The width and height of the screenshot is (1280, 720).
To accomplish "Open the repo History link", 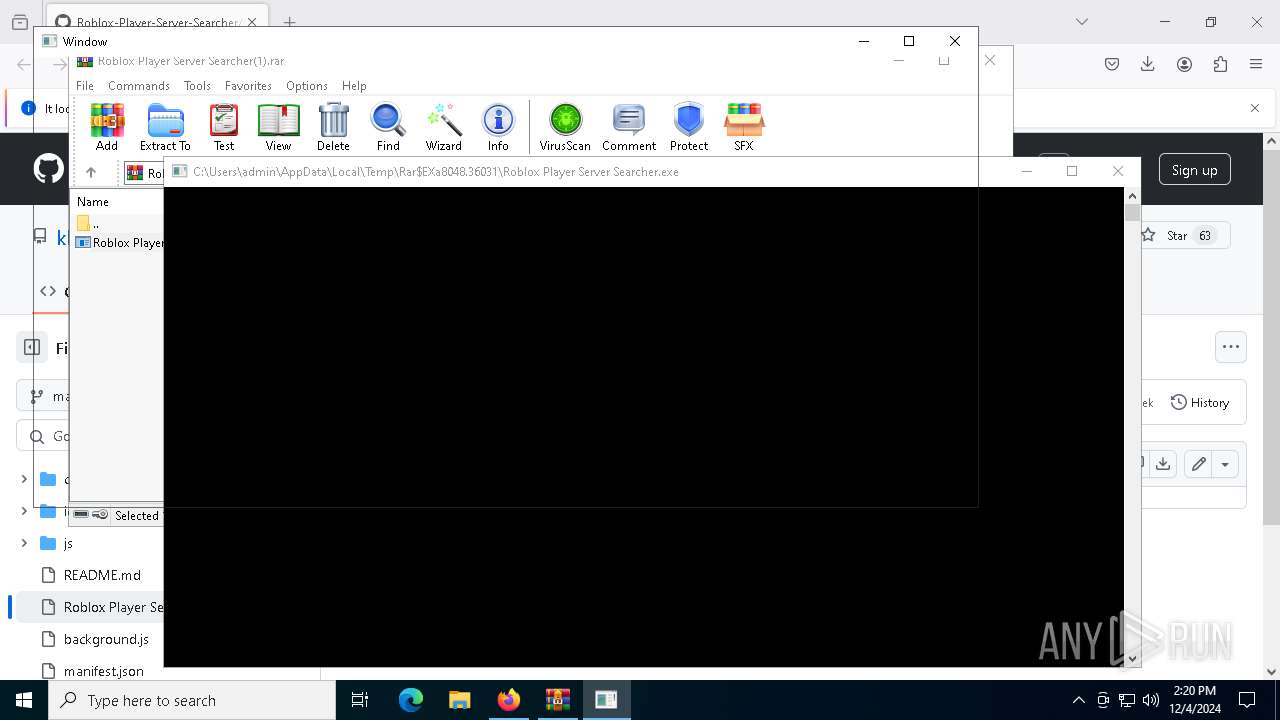I will [1200, 403].
